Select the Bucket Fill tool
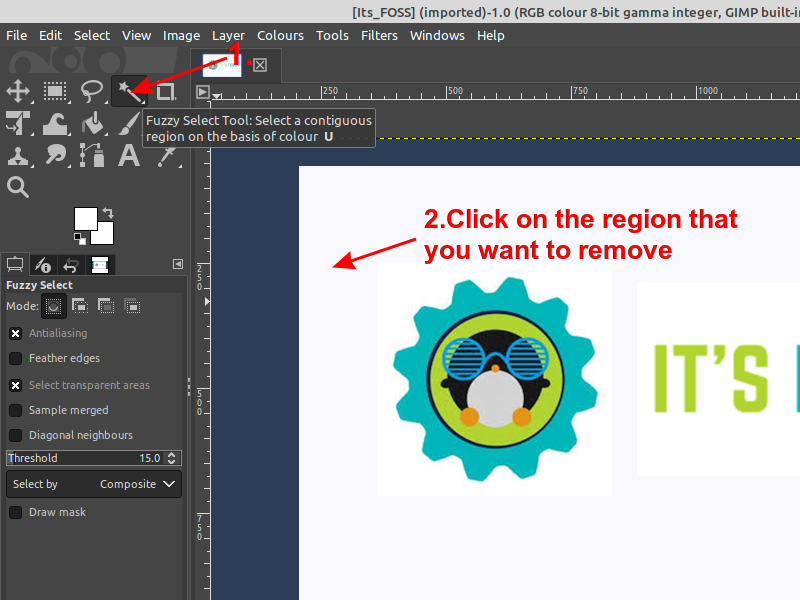The height and width of the screenshot is (600, 800). coord(92,123)
